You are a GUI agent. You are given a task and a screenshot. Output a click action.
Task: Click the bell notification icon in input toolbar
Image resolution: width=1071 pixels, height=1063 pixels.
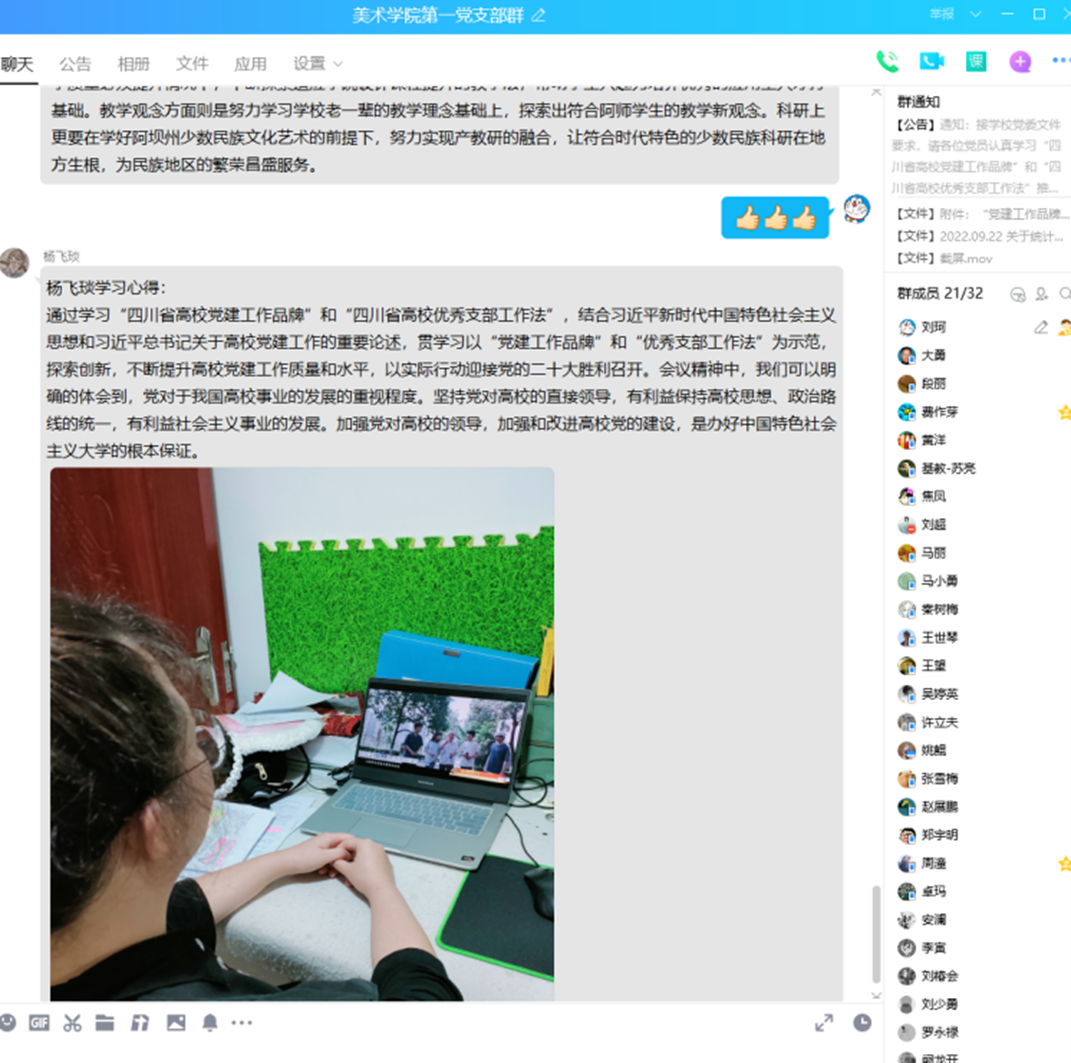point(210,1023)
